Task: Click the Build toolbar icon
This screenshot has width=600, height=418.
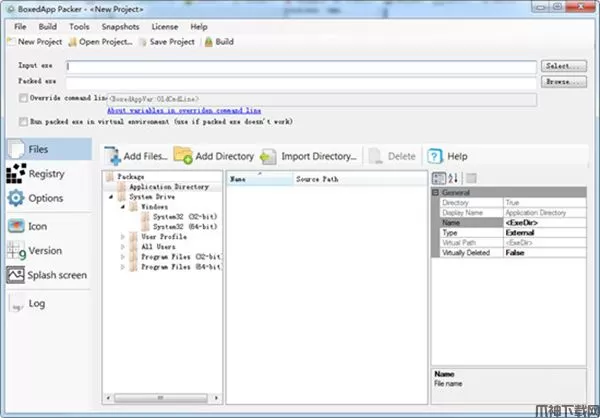Action: [x=209, y=42]
